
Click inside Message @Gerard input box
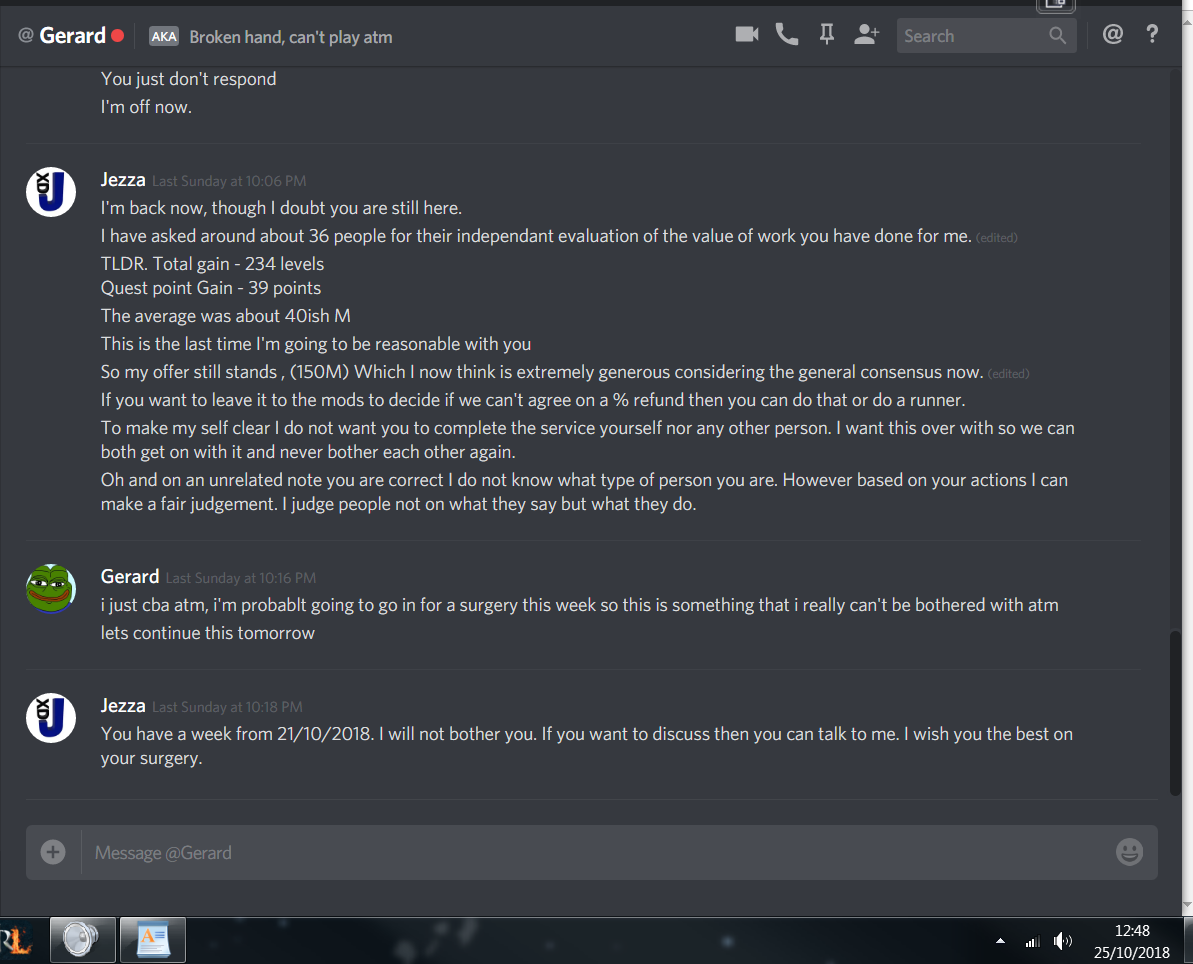point(597,853)
